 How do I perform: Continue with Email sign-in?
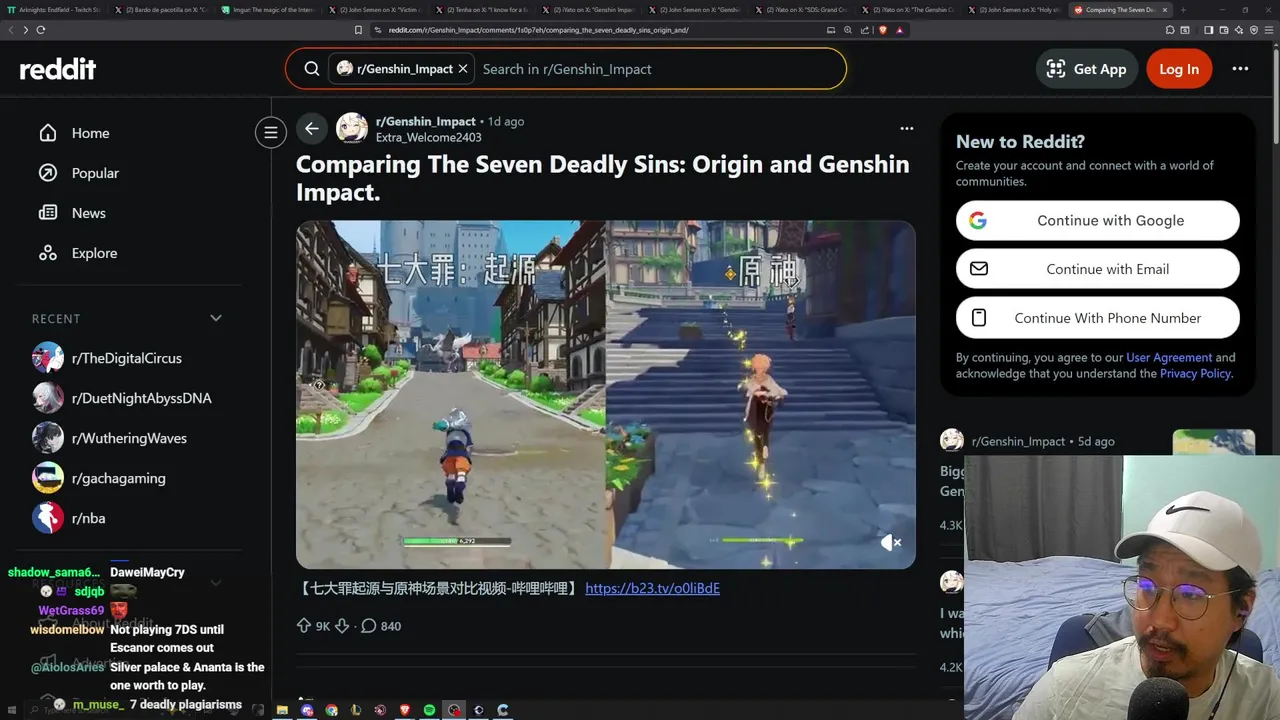point(1098,269)
